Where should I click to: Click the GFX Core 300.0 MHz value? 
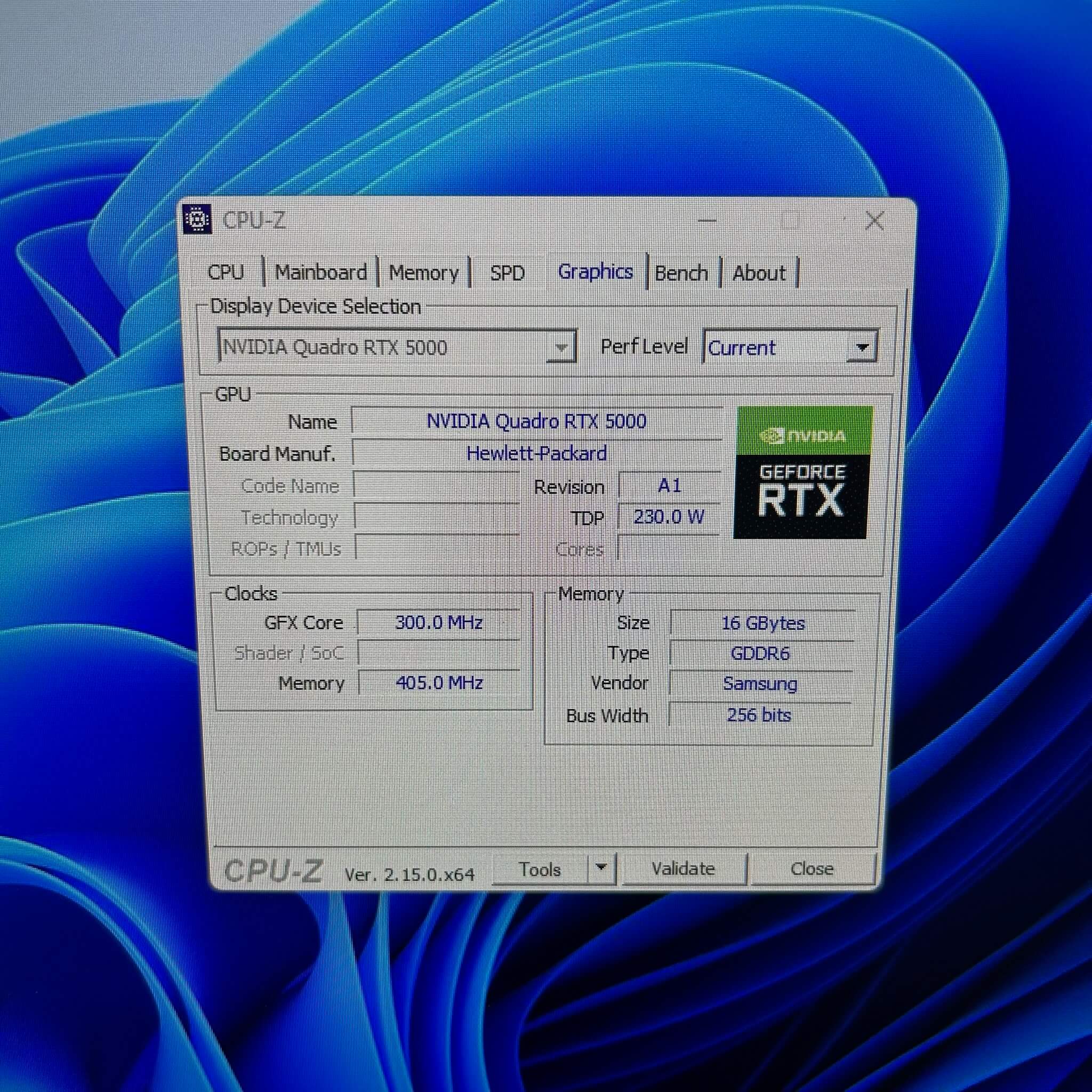pos(439,623)
